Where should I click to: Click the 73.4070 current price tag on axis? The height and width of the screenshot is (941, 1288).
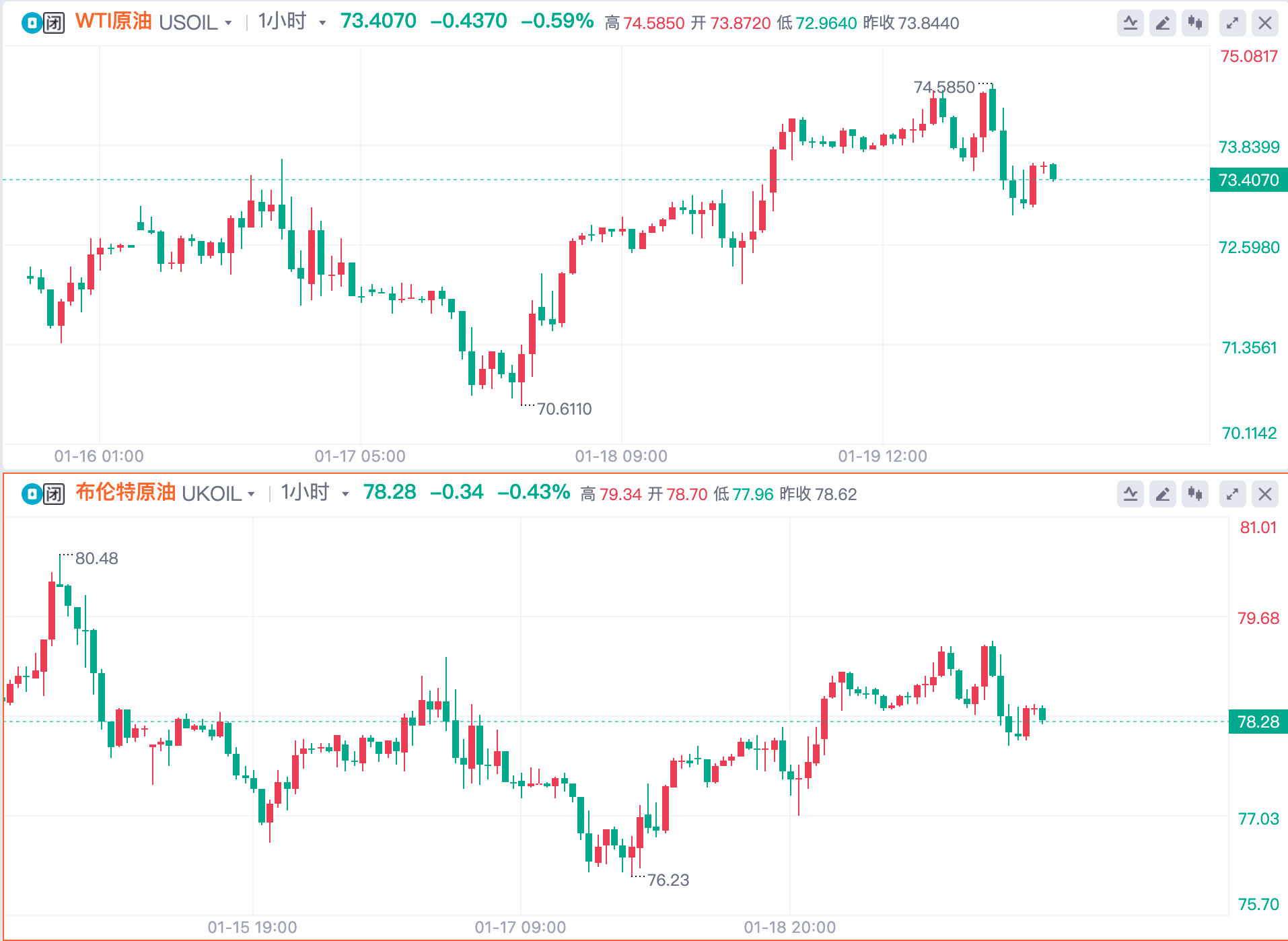pos(1248,180)
